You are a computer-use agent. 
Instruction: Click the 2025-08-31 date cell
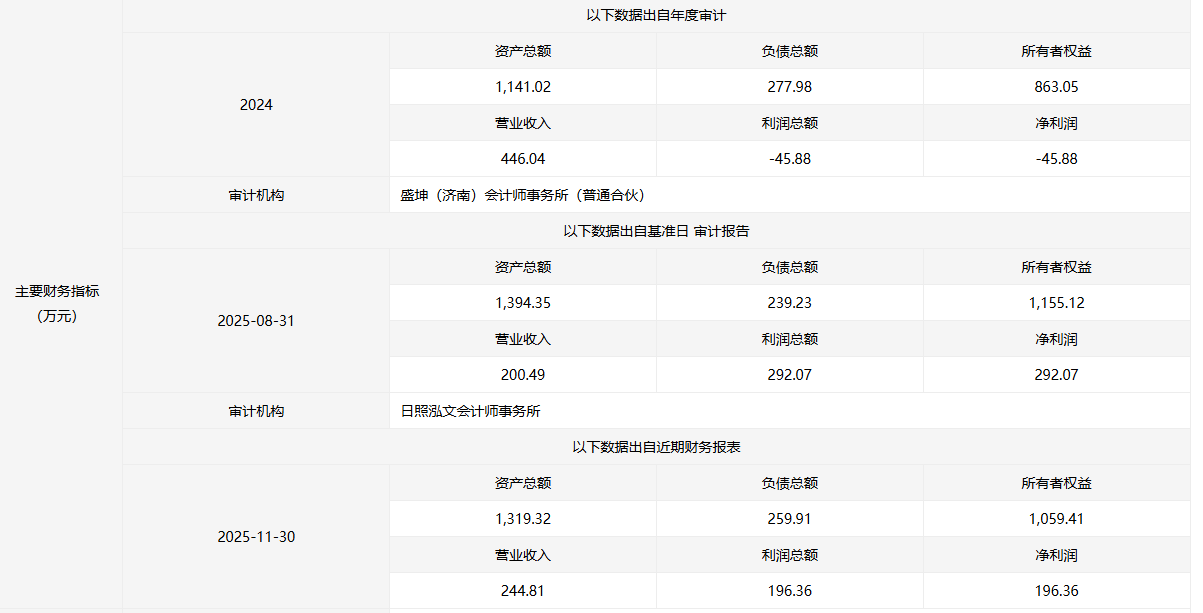pos(256,321)
